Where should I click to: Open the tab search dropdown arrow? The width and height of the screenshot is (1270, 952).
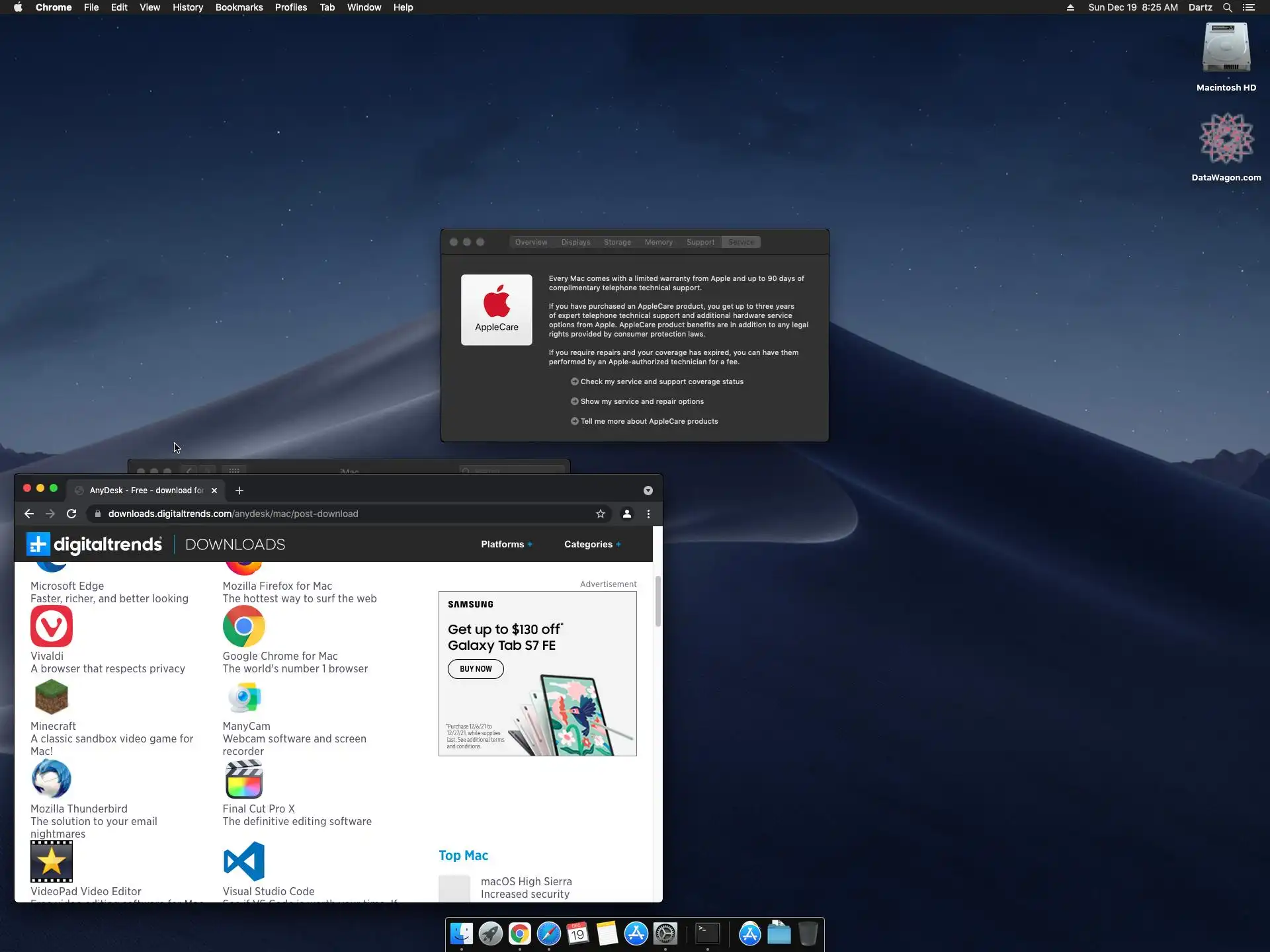click(648, 491)
